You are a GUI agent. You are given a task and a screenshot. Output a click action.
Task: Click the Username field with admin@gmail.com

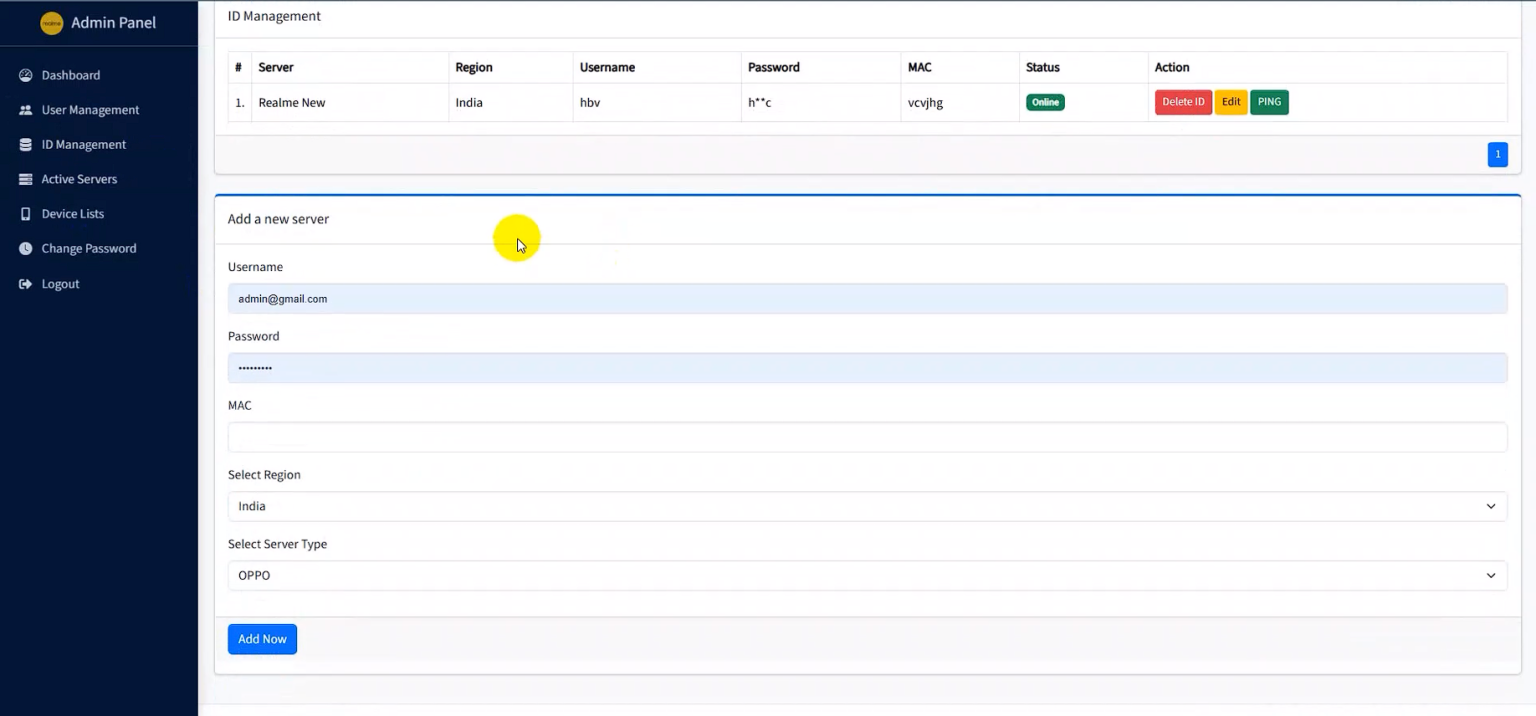(867, 298)
